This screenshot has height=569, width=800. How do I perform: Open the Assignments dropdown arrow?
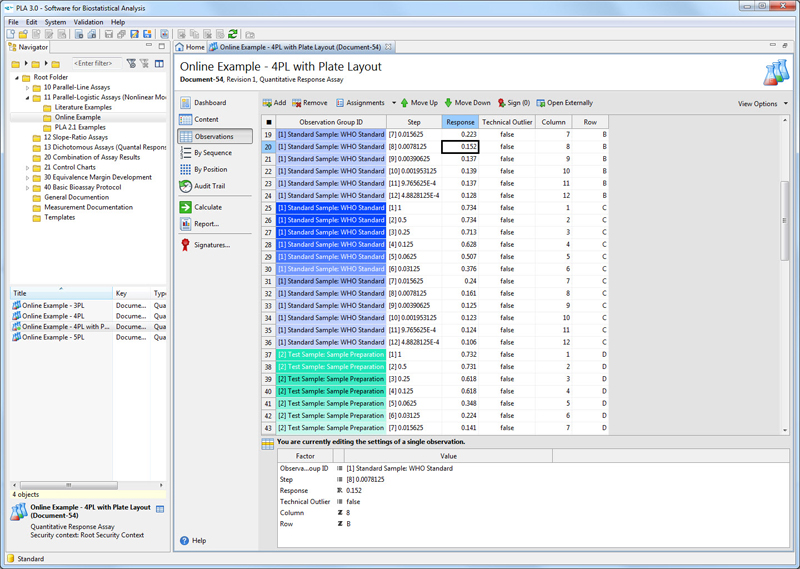tap(394, 103)
